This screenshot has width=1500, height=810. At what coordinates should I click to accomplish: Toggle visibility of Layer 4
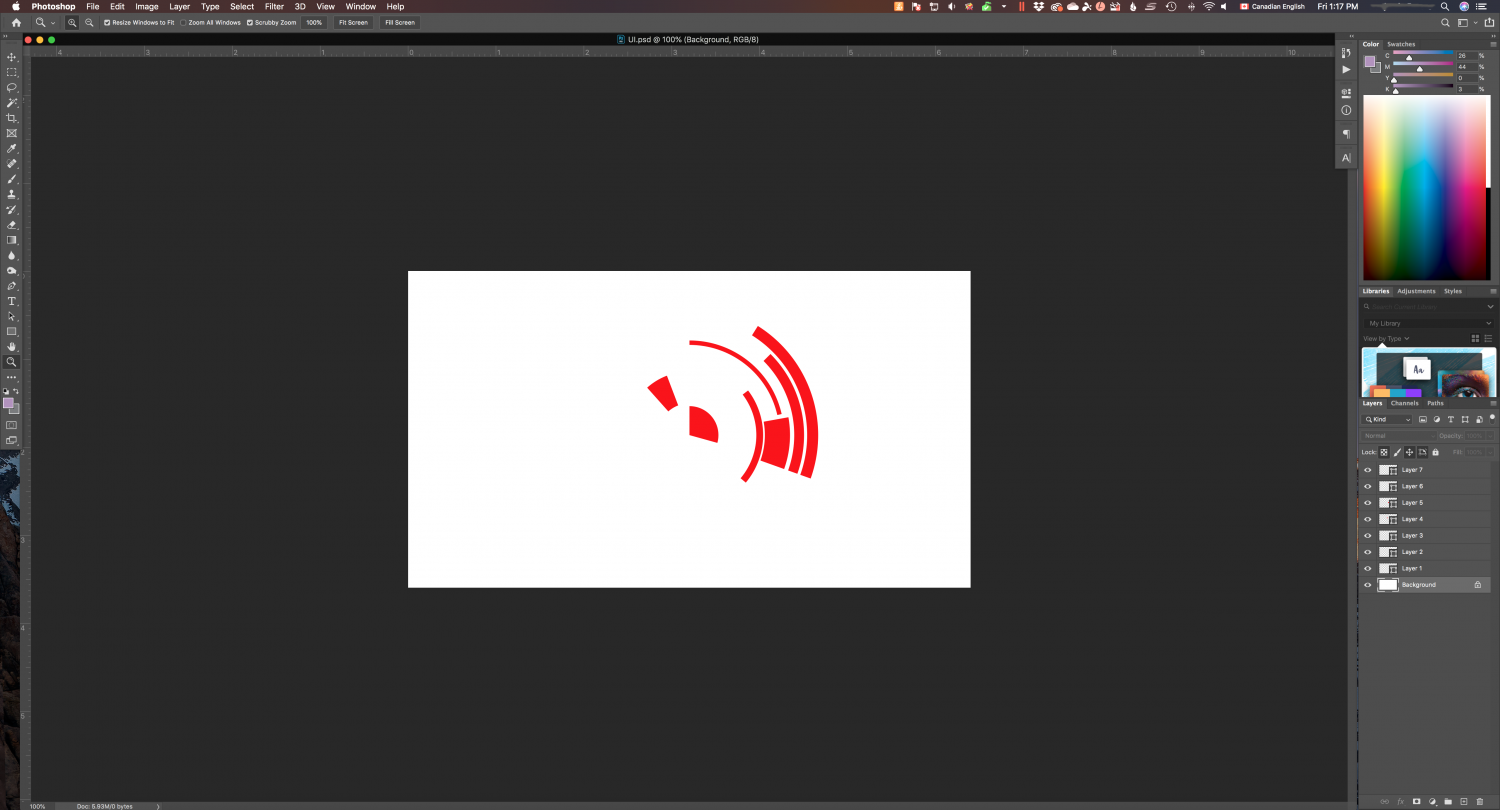tap(1367, 519)
